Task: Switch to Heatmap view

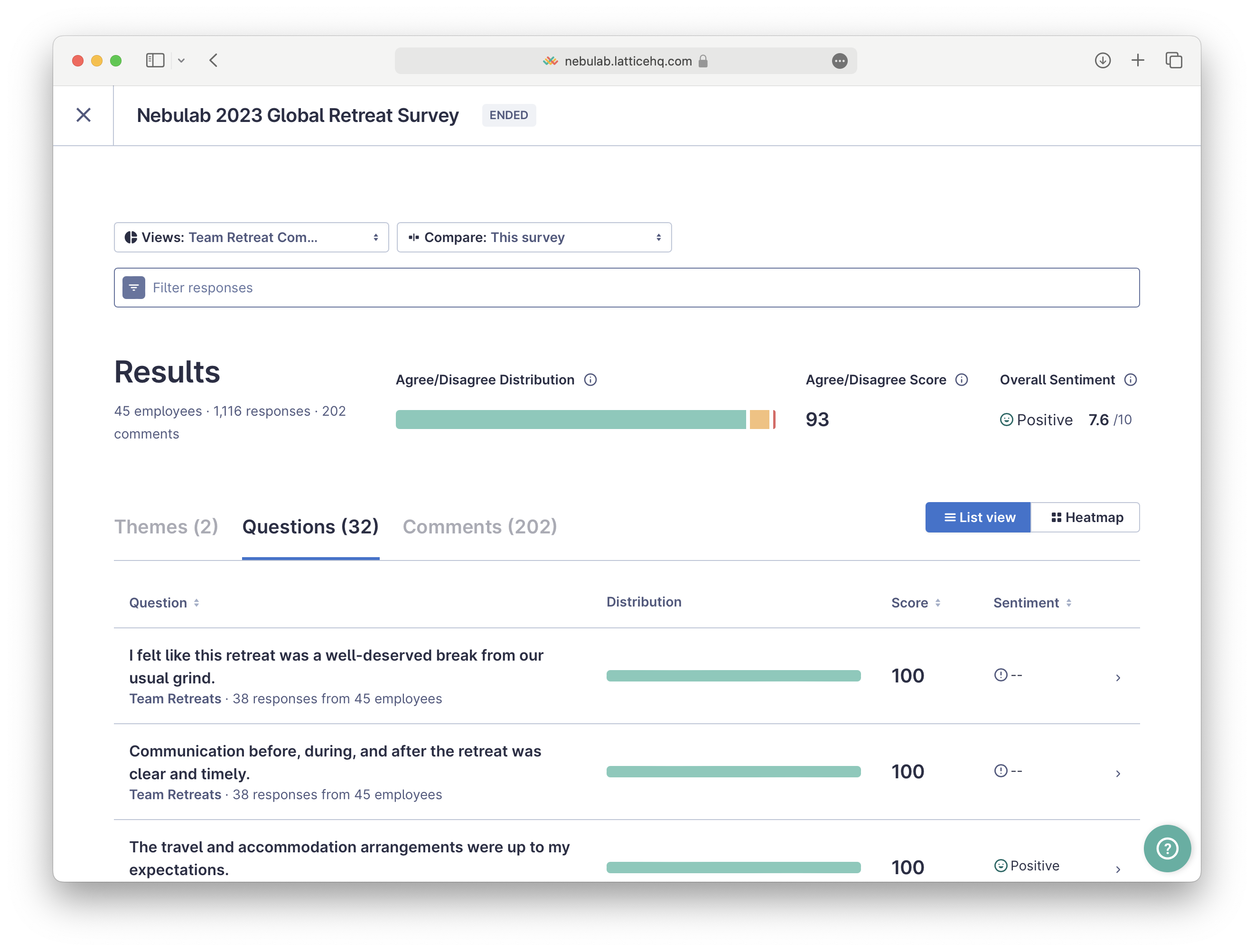Action: coord(1085,517)
